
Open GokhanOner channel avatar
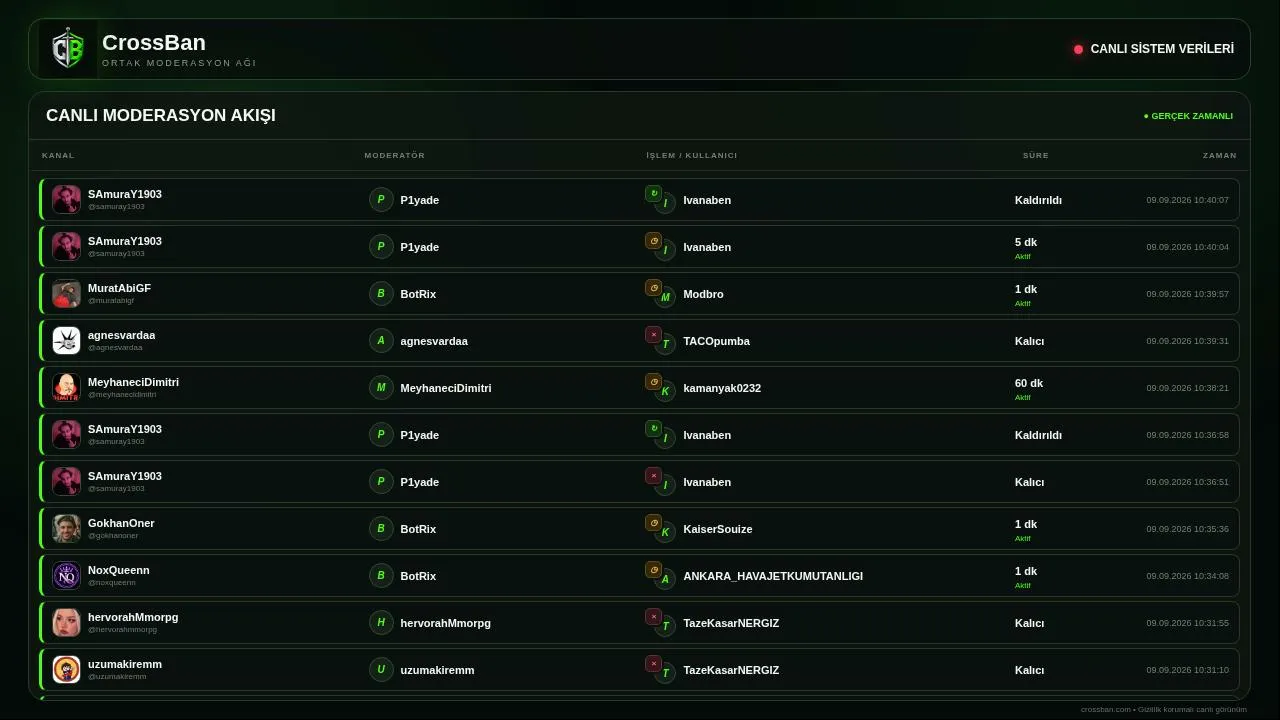[66, 529]
